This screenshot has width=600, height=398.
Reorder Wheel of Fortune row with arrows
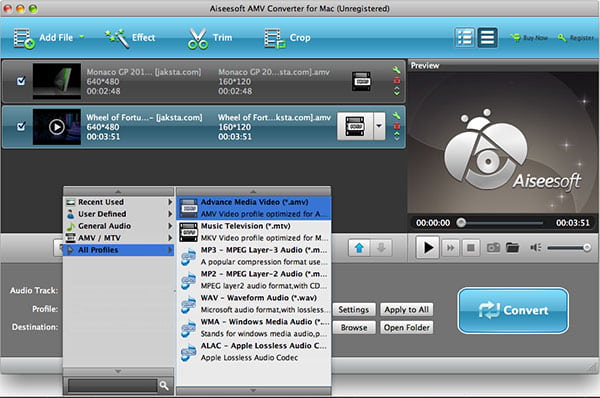tap(397, 136)
